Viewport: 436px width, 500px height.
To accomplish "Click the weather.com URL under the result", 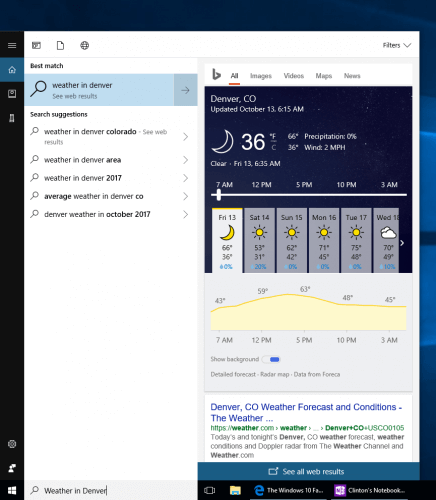I will click(x=307, y=428).
